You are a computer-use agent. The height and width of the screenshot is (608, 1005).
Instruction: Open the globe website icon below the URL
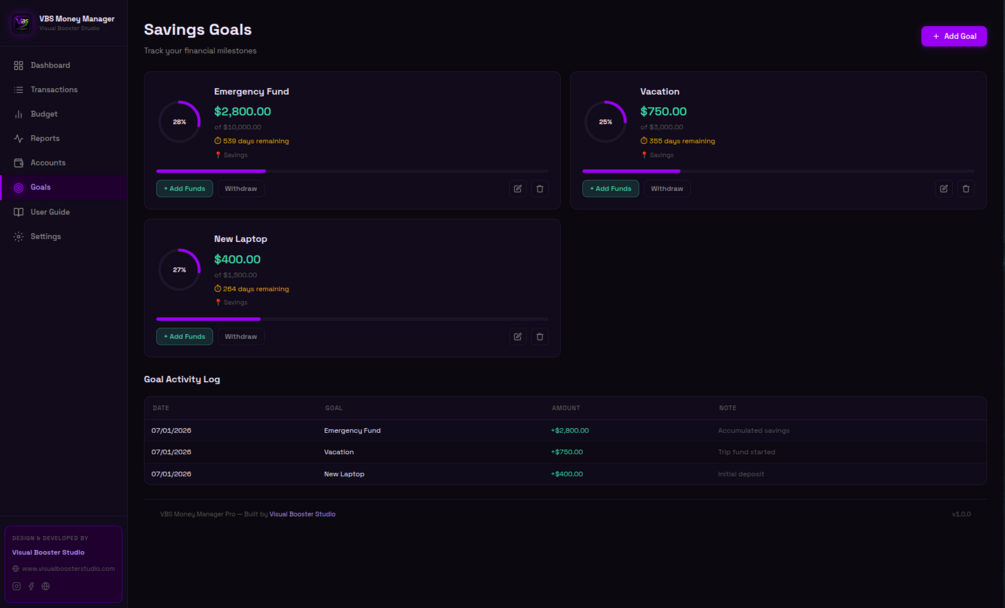coord(46,586)
